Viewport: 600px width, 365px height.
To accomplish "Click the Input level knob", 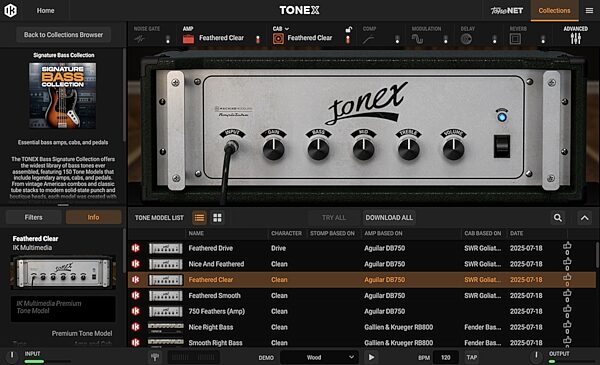I will pos(12,356).
